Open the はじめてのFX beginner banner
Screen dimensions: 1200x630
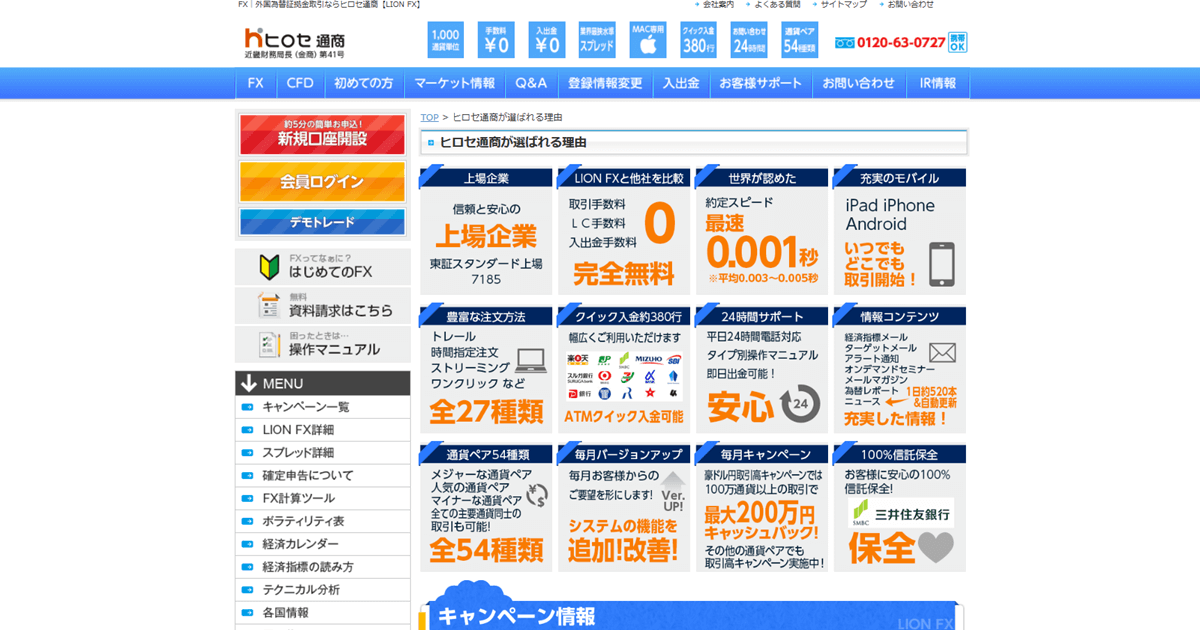coord(323,267)
